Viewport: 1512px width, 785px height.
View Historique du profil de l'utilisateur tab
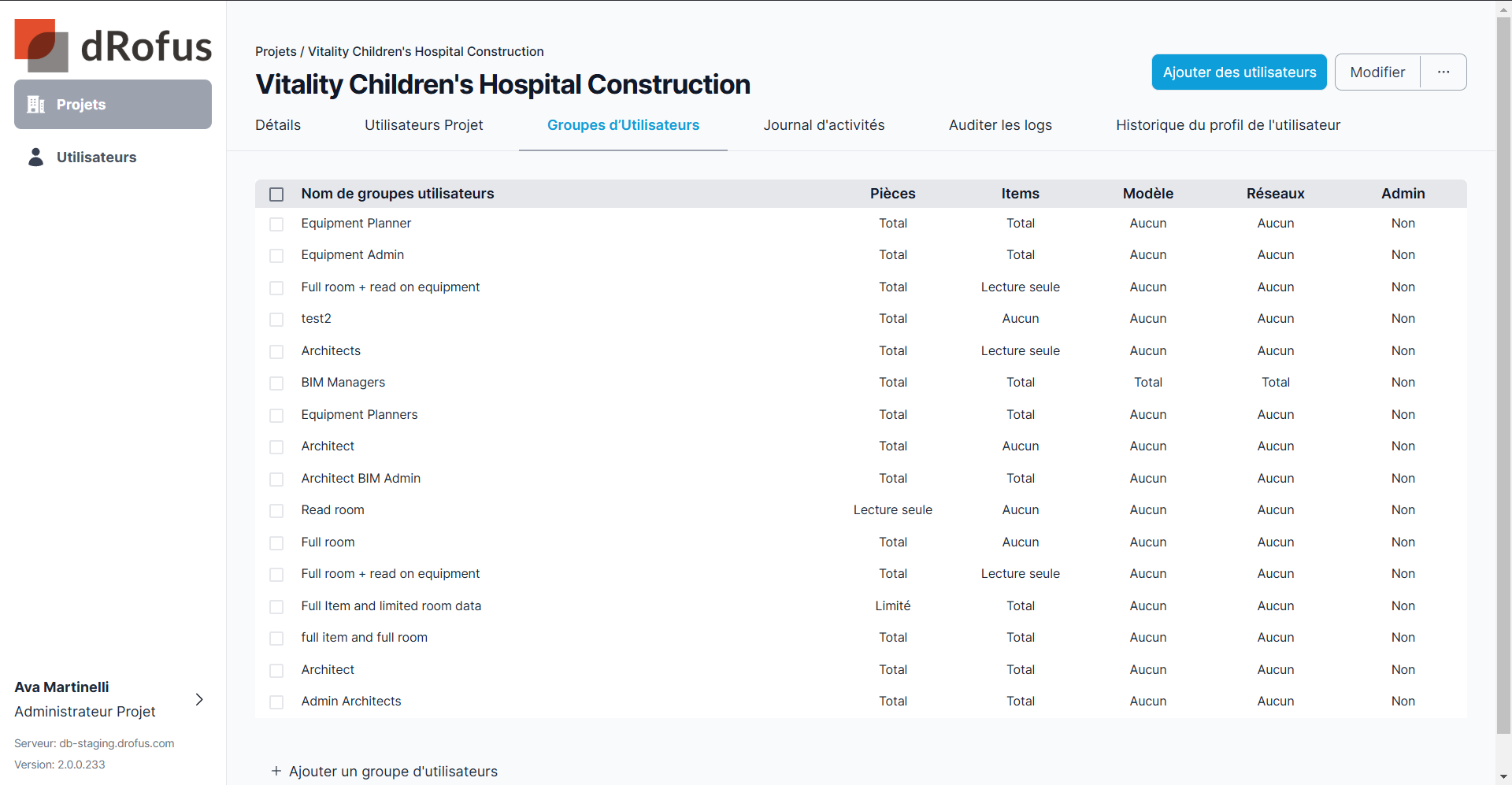pyautogui.click(x=1228, y=125)
